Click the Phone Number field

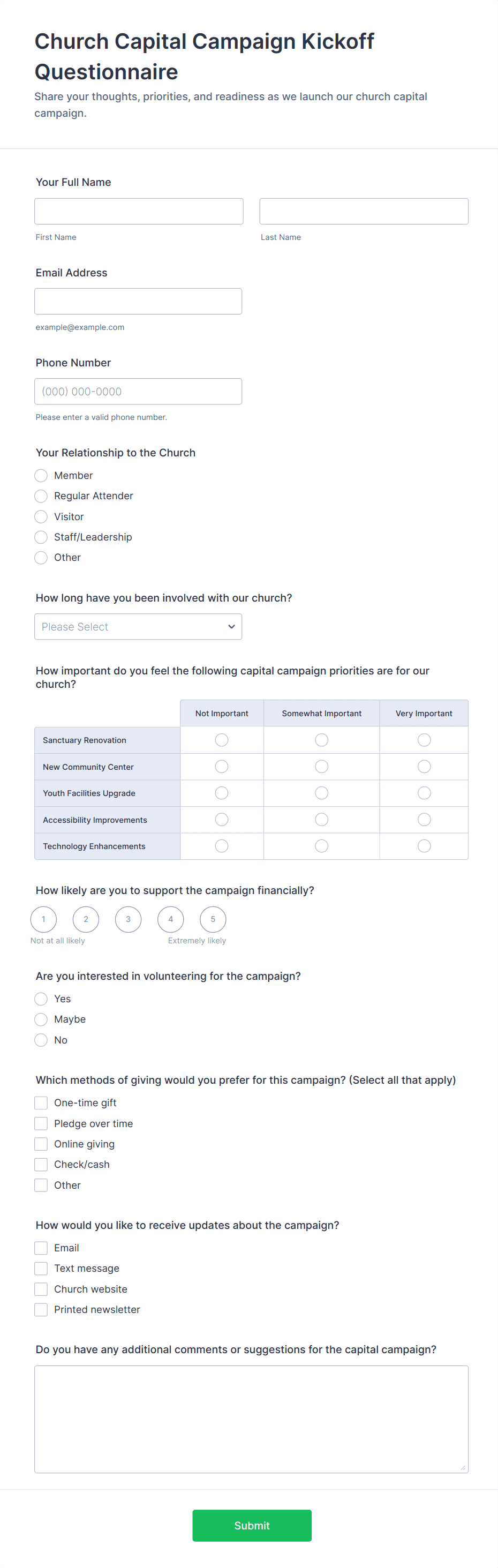(138, 392)
